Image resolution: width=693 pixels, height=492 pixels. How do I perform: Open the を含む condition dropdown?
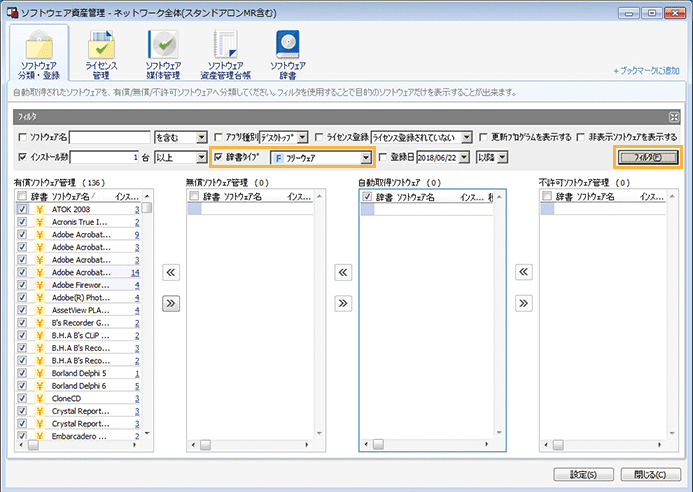201,137
